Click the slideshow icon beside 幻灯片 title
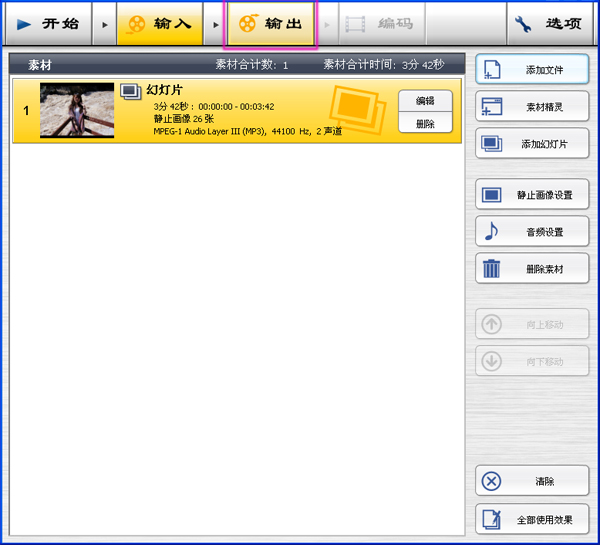 pos(130,92)
